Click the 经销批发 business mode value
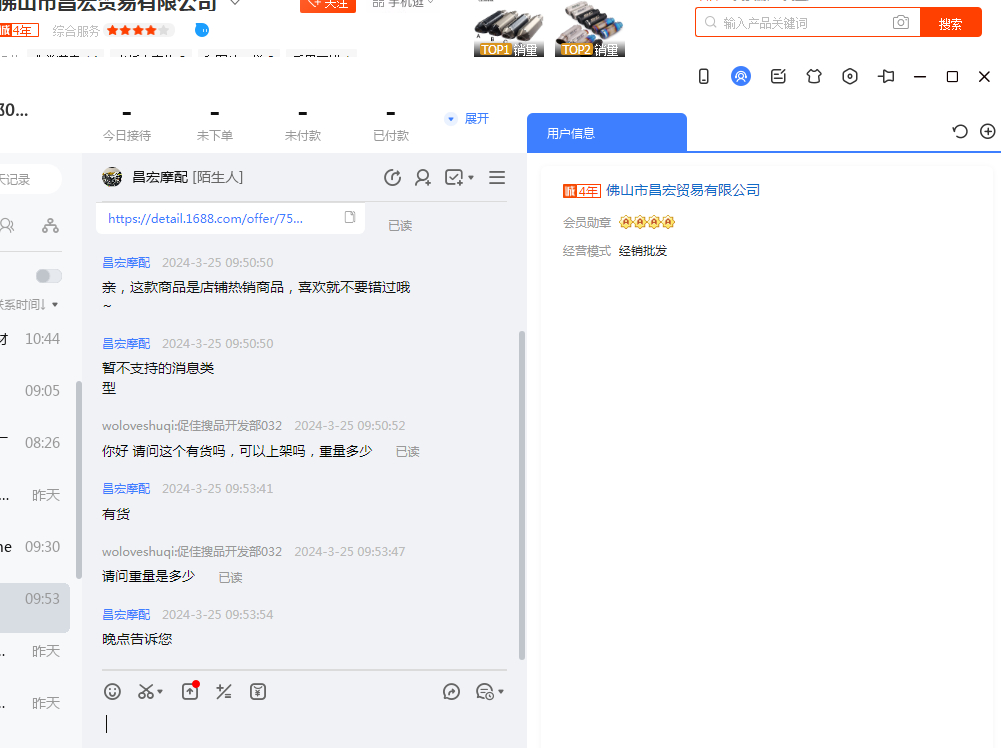 tap(643, 251)
